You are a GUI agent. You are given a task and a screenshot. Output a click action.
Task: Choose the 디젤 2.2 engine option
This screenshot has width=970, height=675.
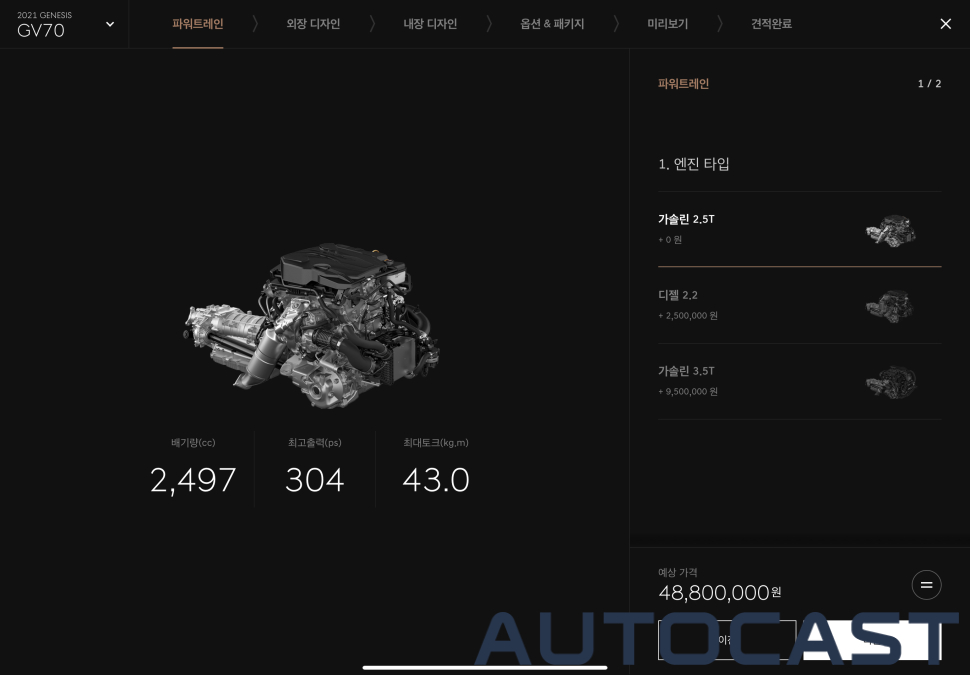pyautogui.click(x=799, y=305)
